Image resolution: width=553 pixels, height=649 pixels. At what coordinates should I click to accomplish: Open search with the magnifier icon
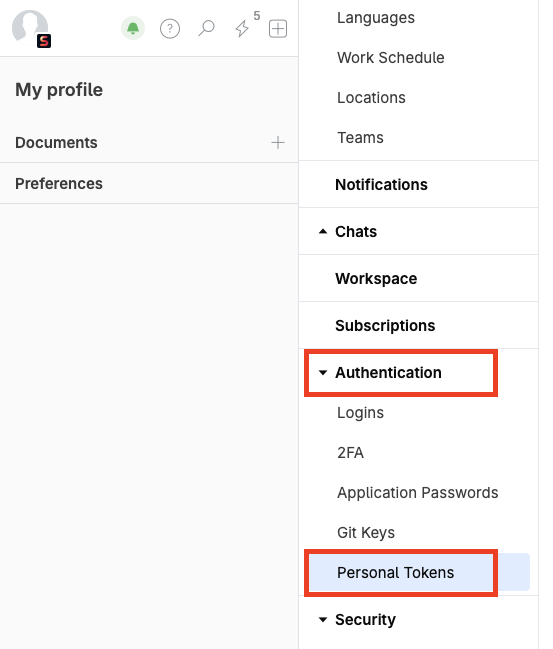click(x=206, y=29)
